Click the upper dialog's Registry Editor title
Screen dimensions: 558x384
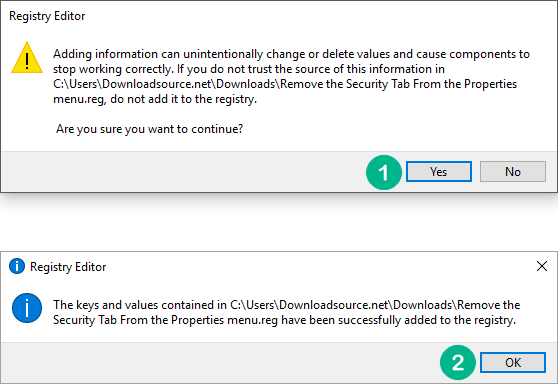coord(47,16)
